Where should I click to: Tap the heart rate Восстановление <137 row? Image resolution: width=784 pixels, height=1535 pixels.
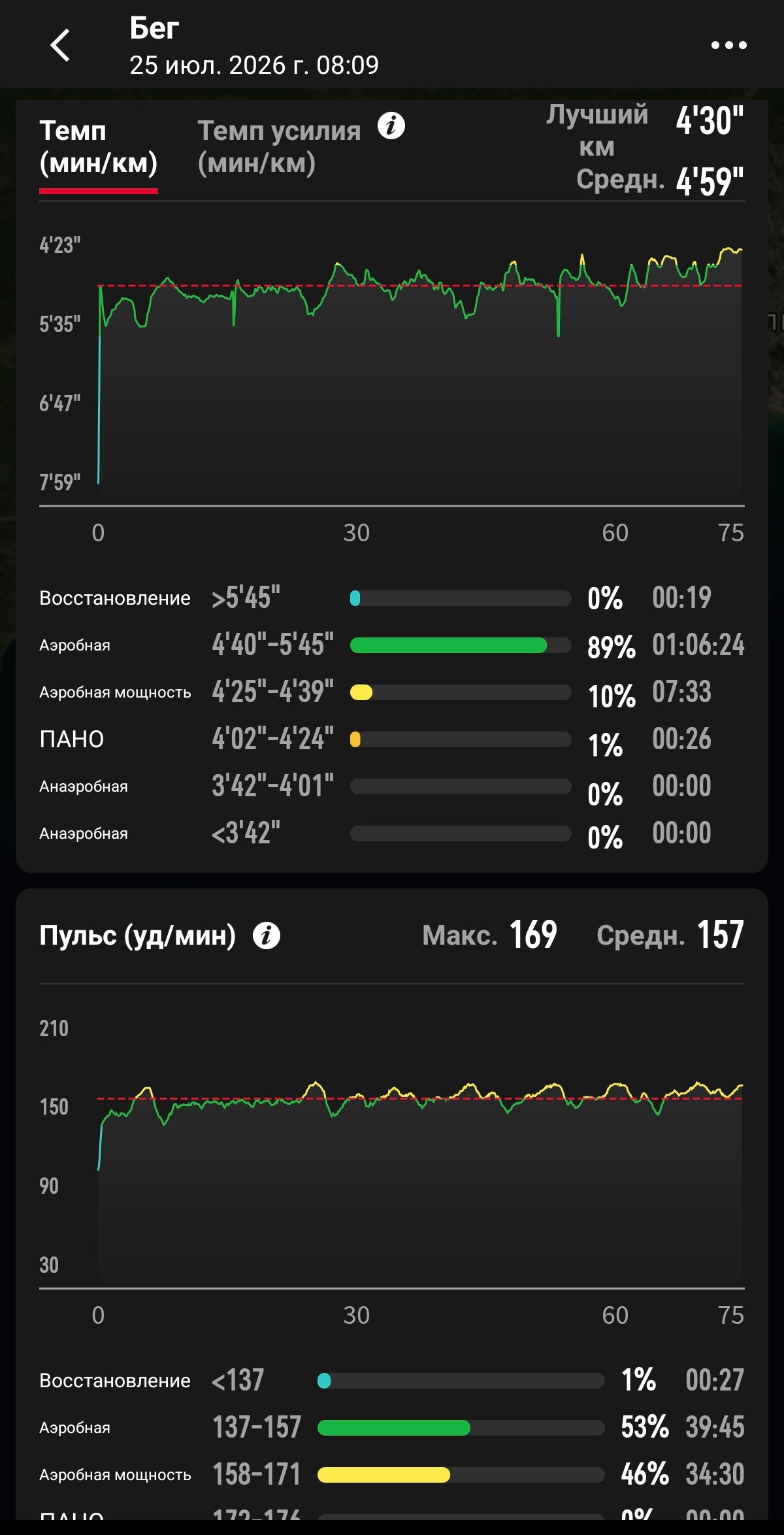tap(392, 1381)
